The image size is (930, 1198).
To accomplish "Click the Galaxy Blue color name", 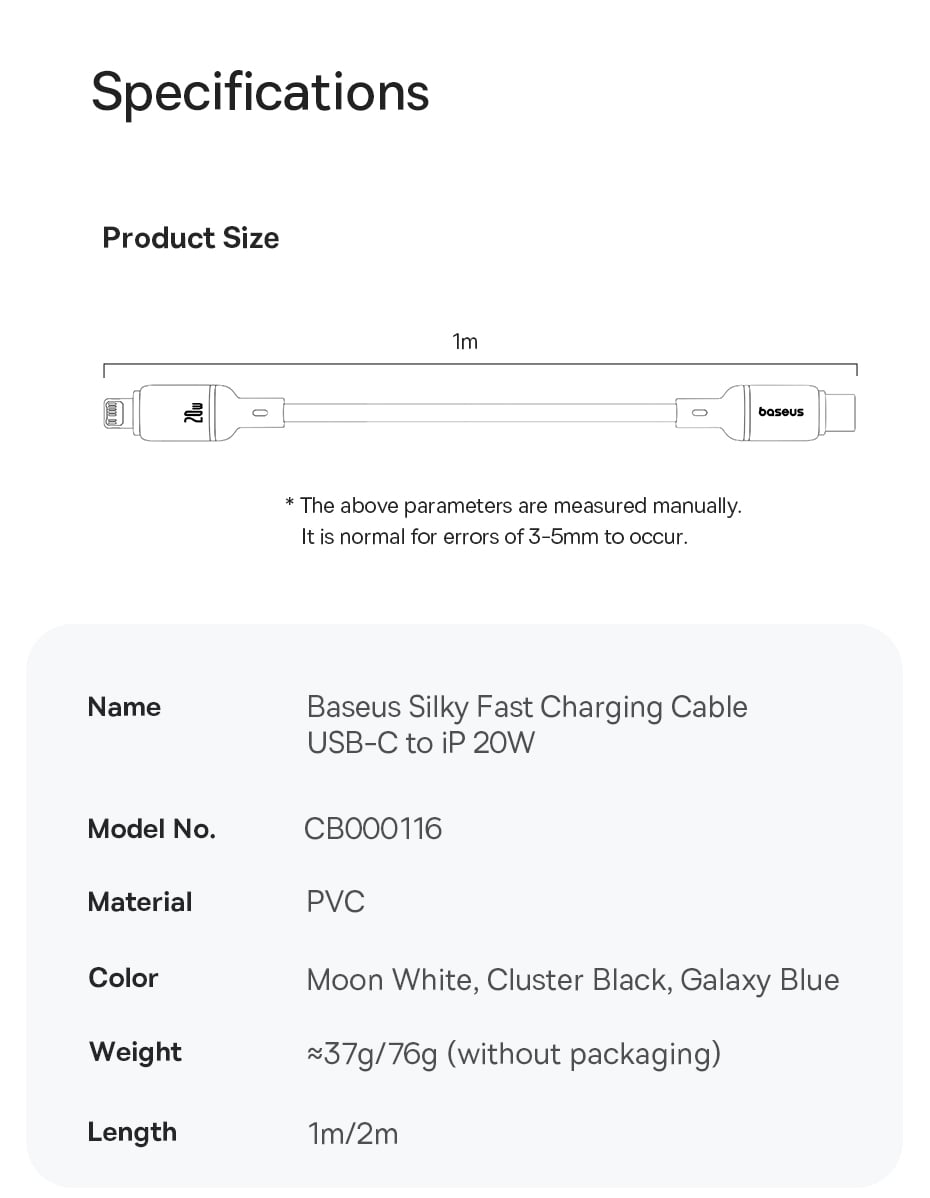I will [759, 980].
